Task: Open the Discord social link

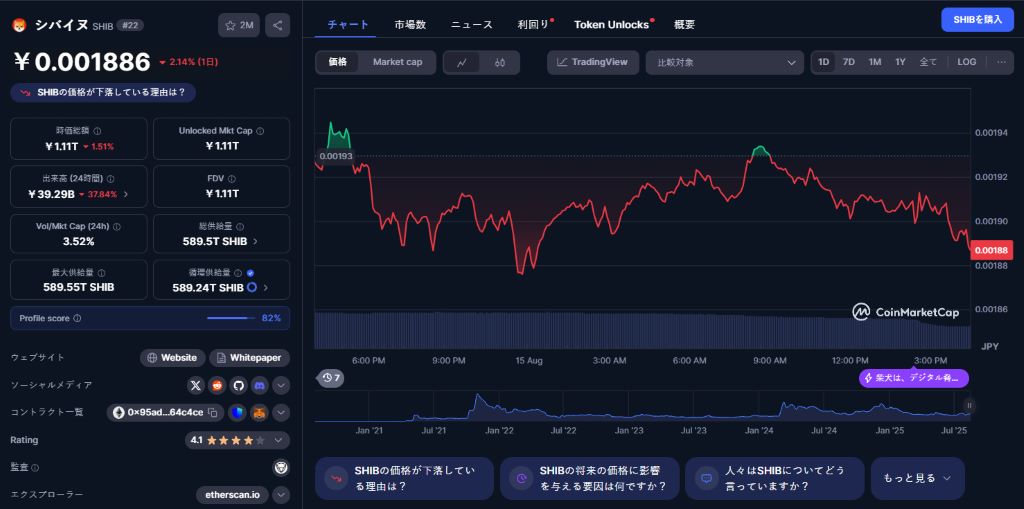Action: click(259, 386)
